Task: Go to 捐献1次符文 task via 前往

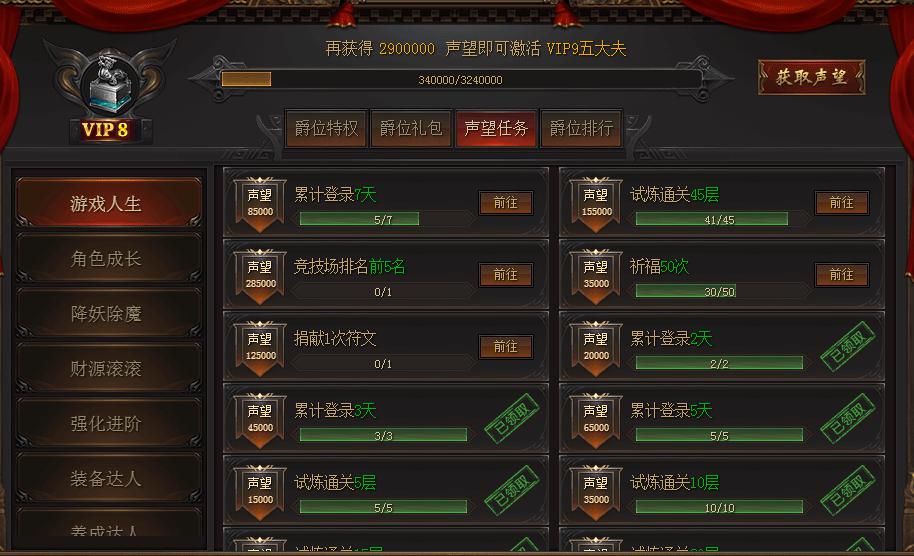Action: click(x=505, y=347)
